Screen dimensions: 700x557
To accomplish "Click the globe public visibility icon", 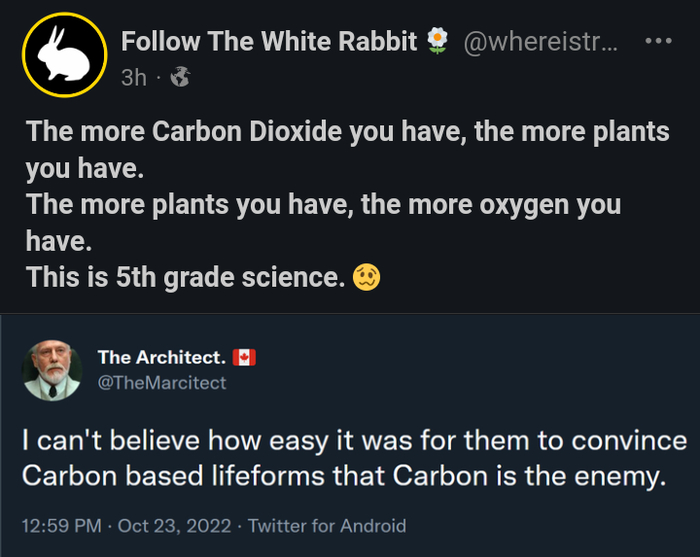I will [180, 76].
